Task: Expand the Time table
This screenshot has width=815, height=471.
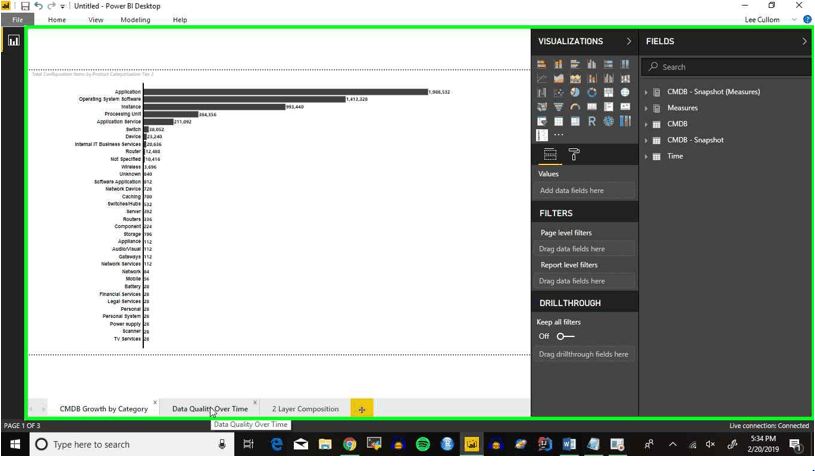Action: tap(646, 156)
